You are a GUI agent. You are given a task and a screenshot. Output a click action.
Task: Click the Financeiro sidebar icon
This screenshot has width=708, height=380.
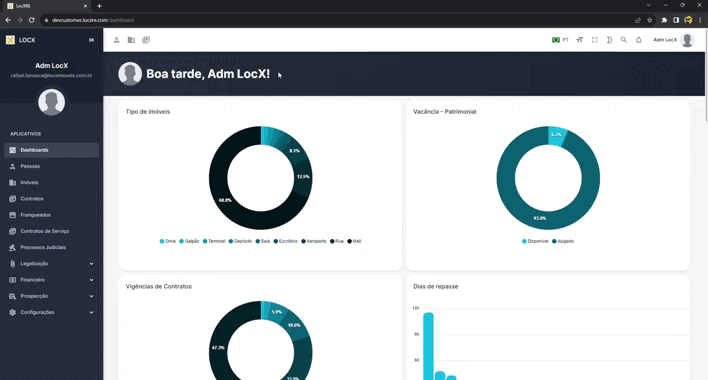point(12,280)
